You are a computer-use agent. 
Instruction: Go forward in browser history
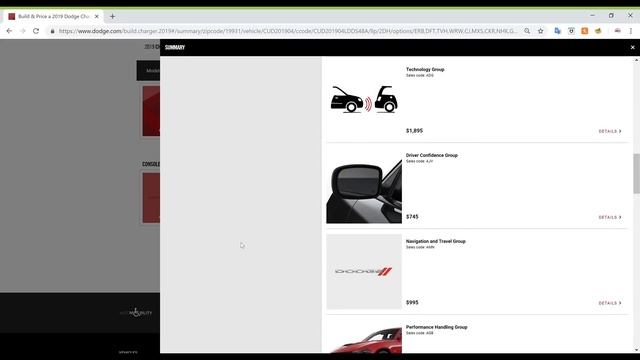(22, 31)
